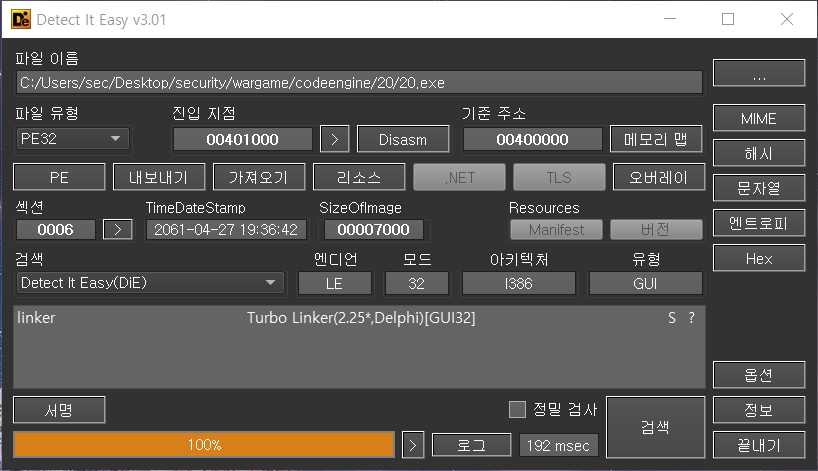The width and height of the screenshot is (818, 471).
Task: Click the arrow button next to section count 0006
Action: point(117,230)
